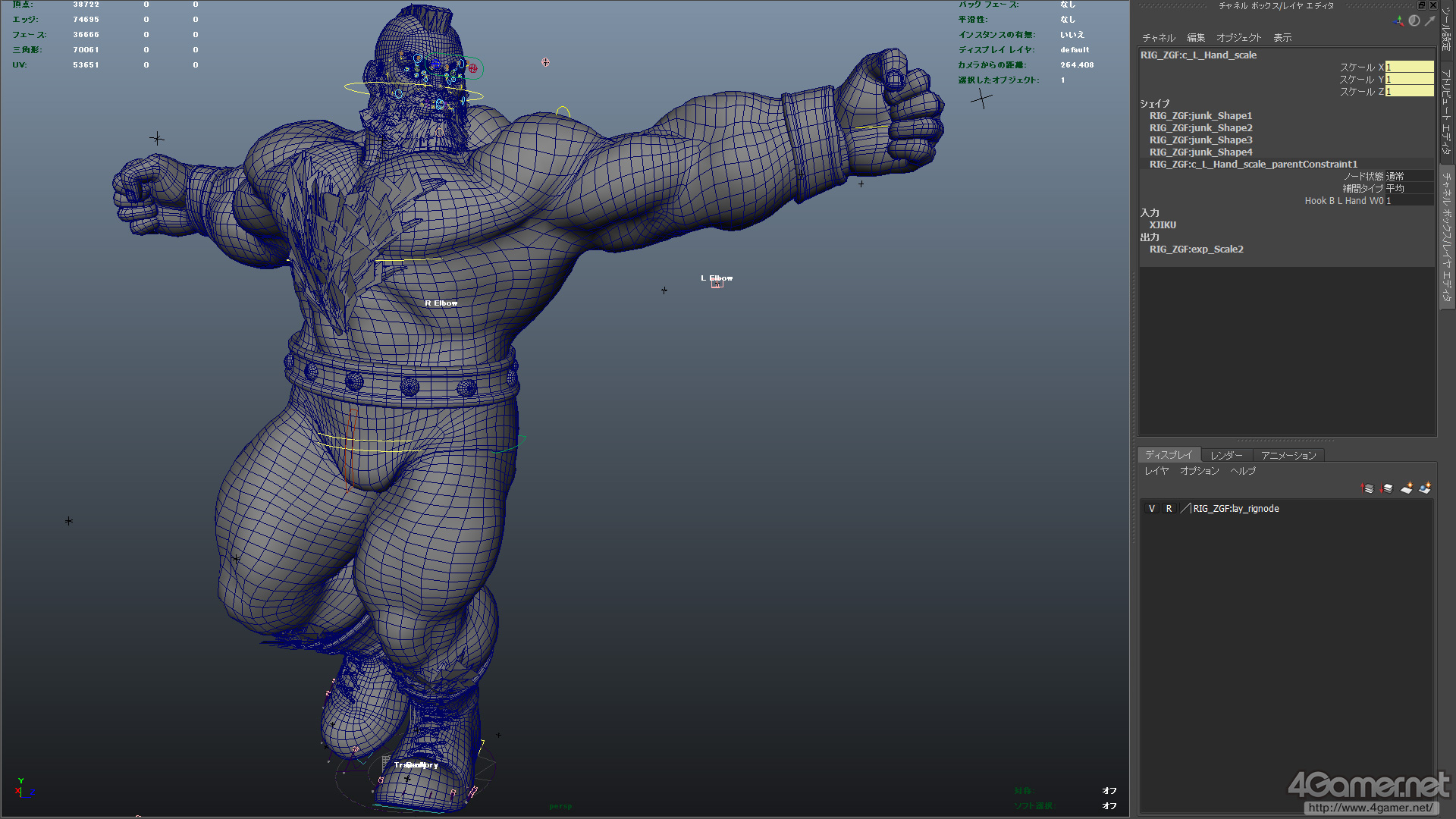Move selected layer up with red up-arrow icon

point(1367,488)
